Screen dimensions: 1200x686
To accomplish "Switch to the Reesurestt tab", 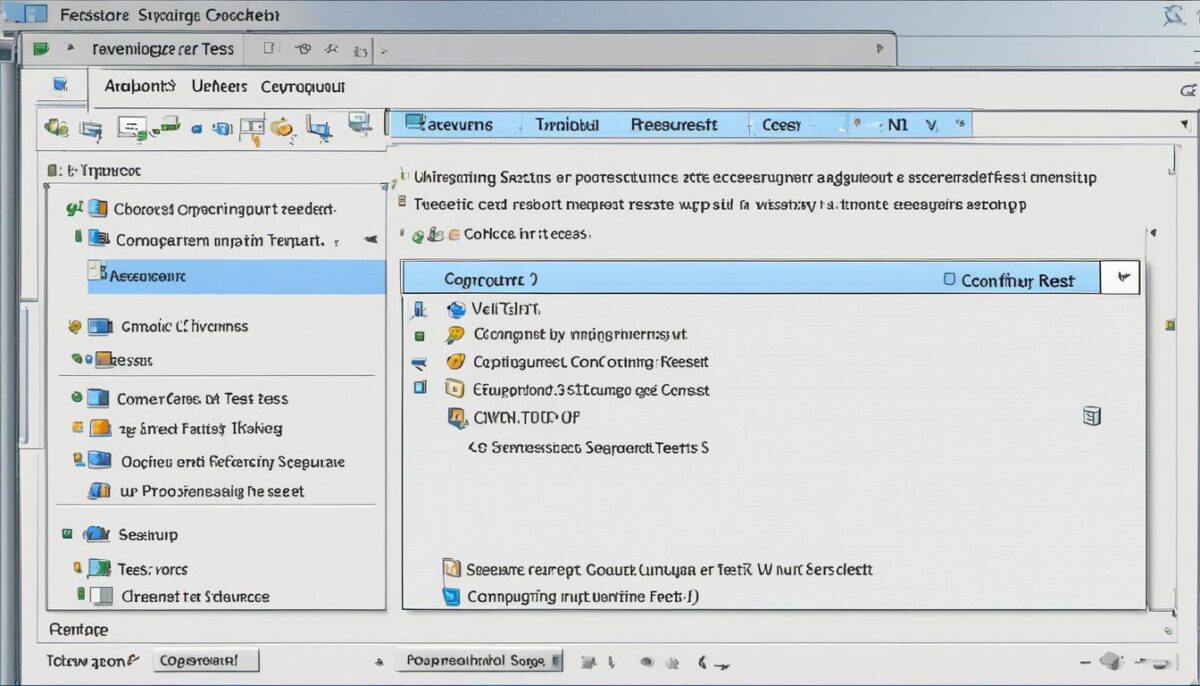I will 673,125.
